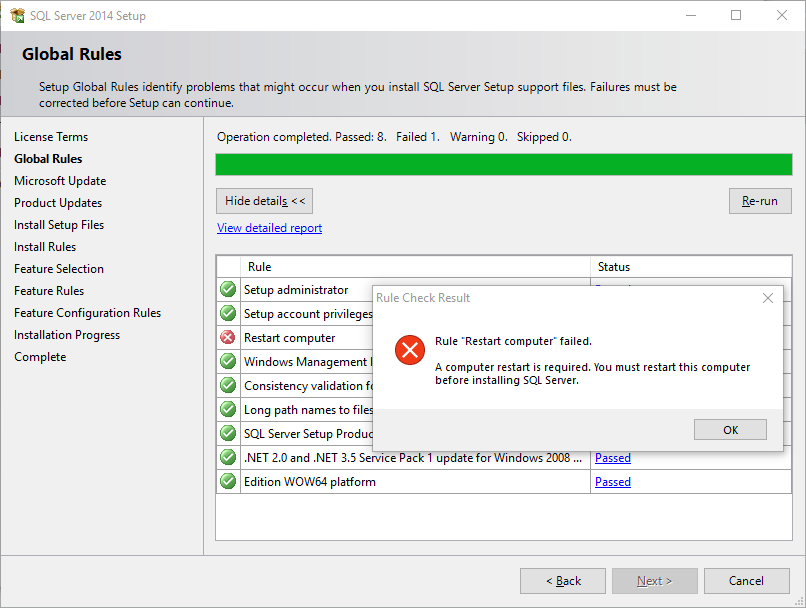Click the Next > button

[654, 581]
